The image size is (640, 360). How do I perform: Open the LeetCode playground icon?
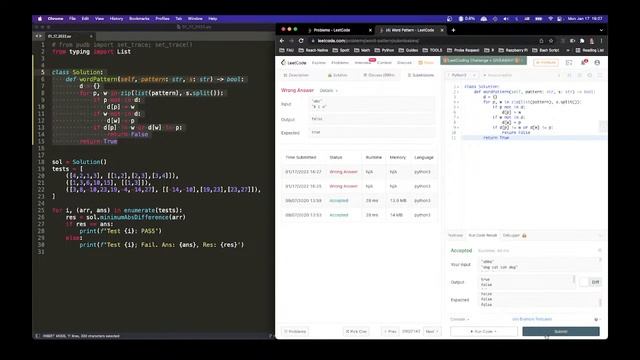pyautogui.click(x=569, y=62)
